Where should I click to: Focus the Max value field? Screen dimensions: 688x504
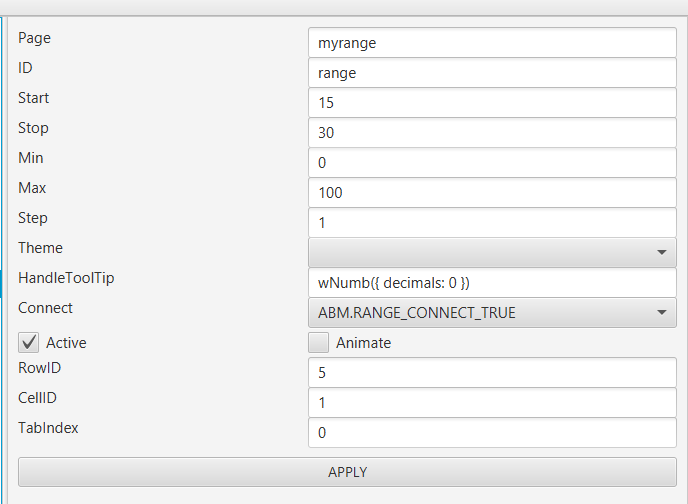(492, 192)
